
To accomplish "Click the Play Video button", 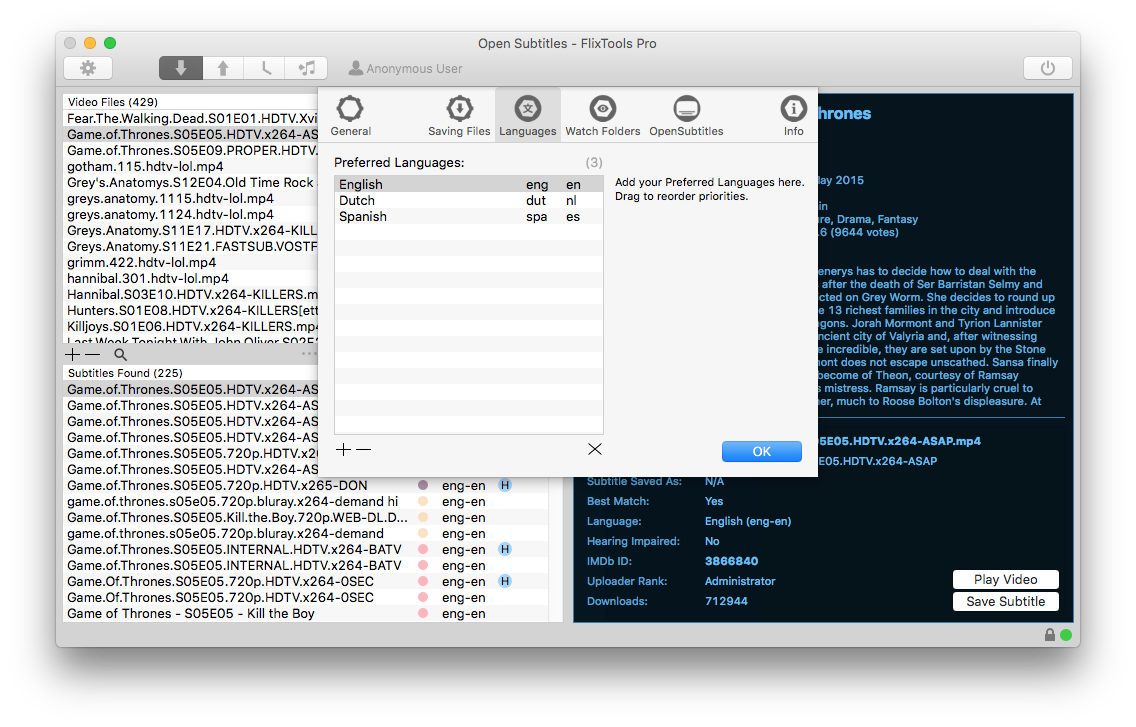I will [x=1006, y=579].
